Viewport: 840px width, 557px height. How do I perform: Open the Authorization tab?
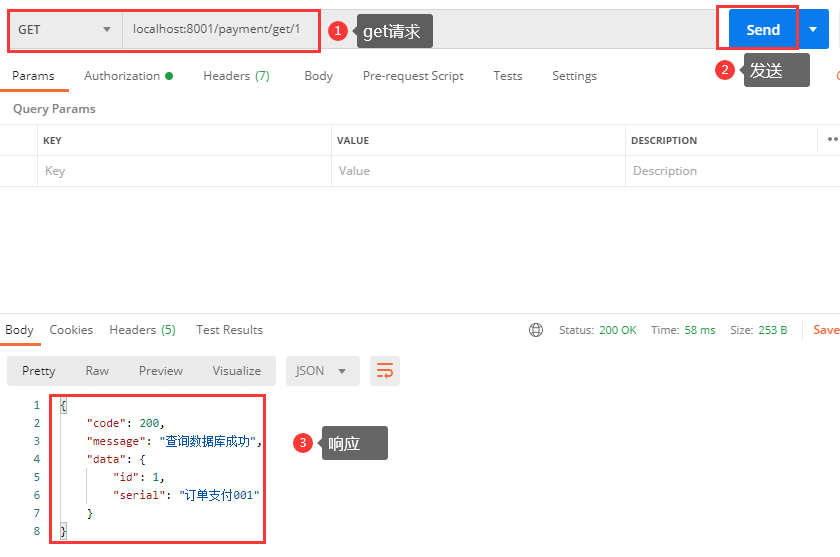point(129,76)
